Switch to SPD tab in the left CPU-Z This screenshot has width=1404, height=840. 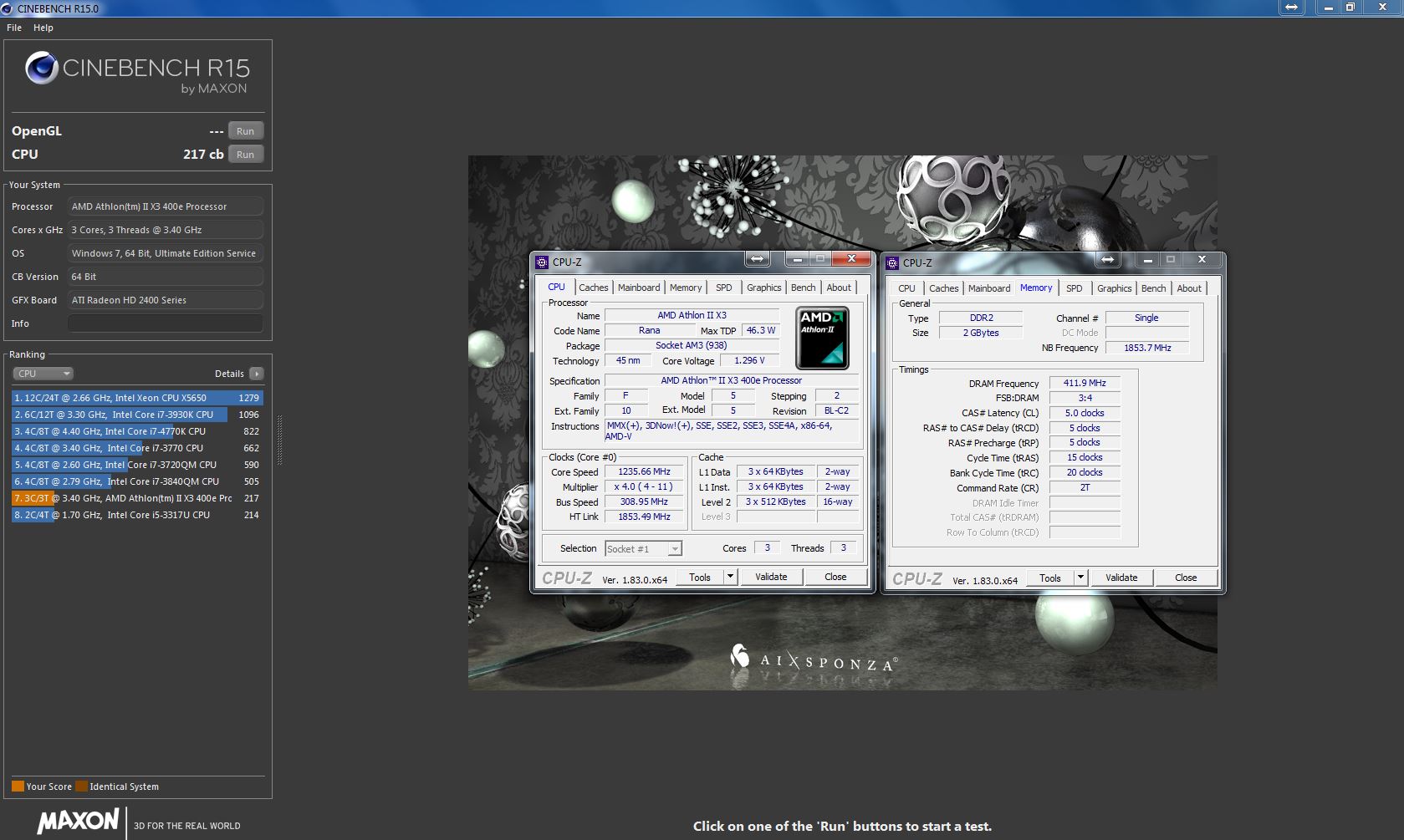724,288
